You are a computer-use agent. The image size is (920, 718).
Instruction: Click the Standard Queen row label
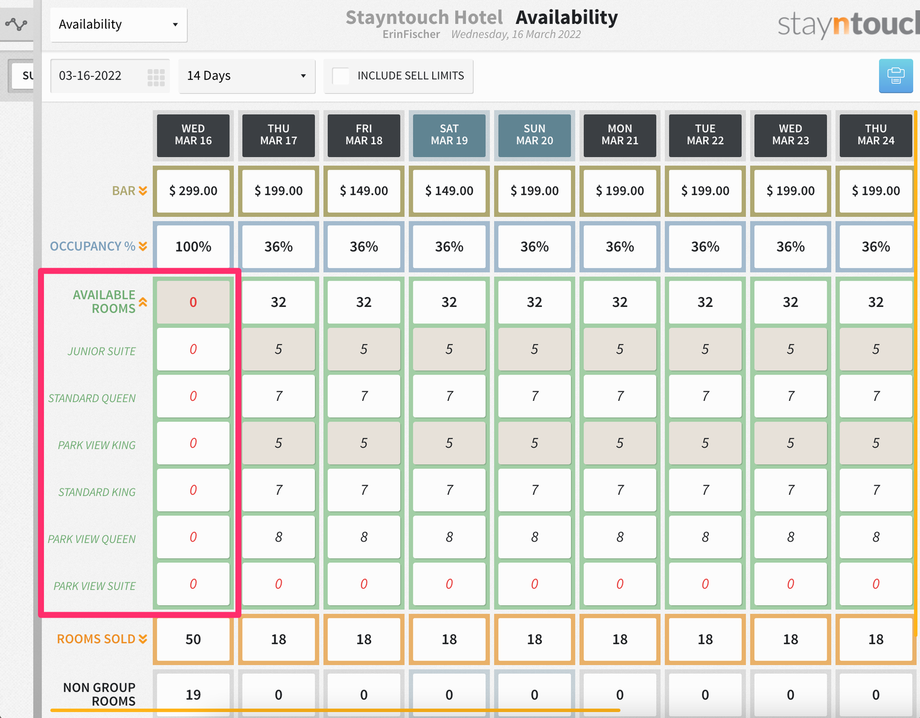92,398
